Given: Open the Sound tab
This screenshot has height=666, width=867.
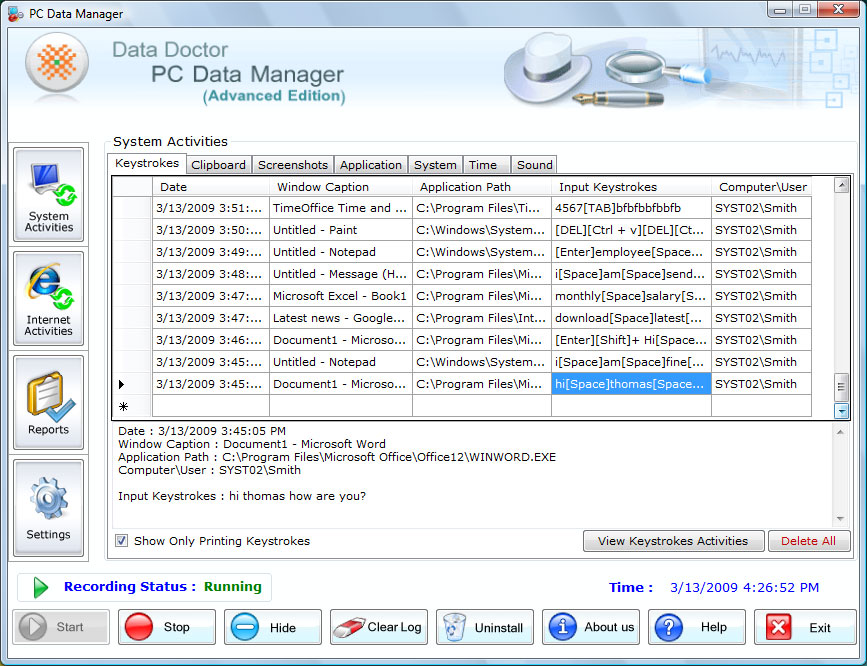Looking at the screenshot, I should (x=534, y=165).
